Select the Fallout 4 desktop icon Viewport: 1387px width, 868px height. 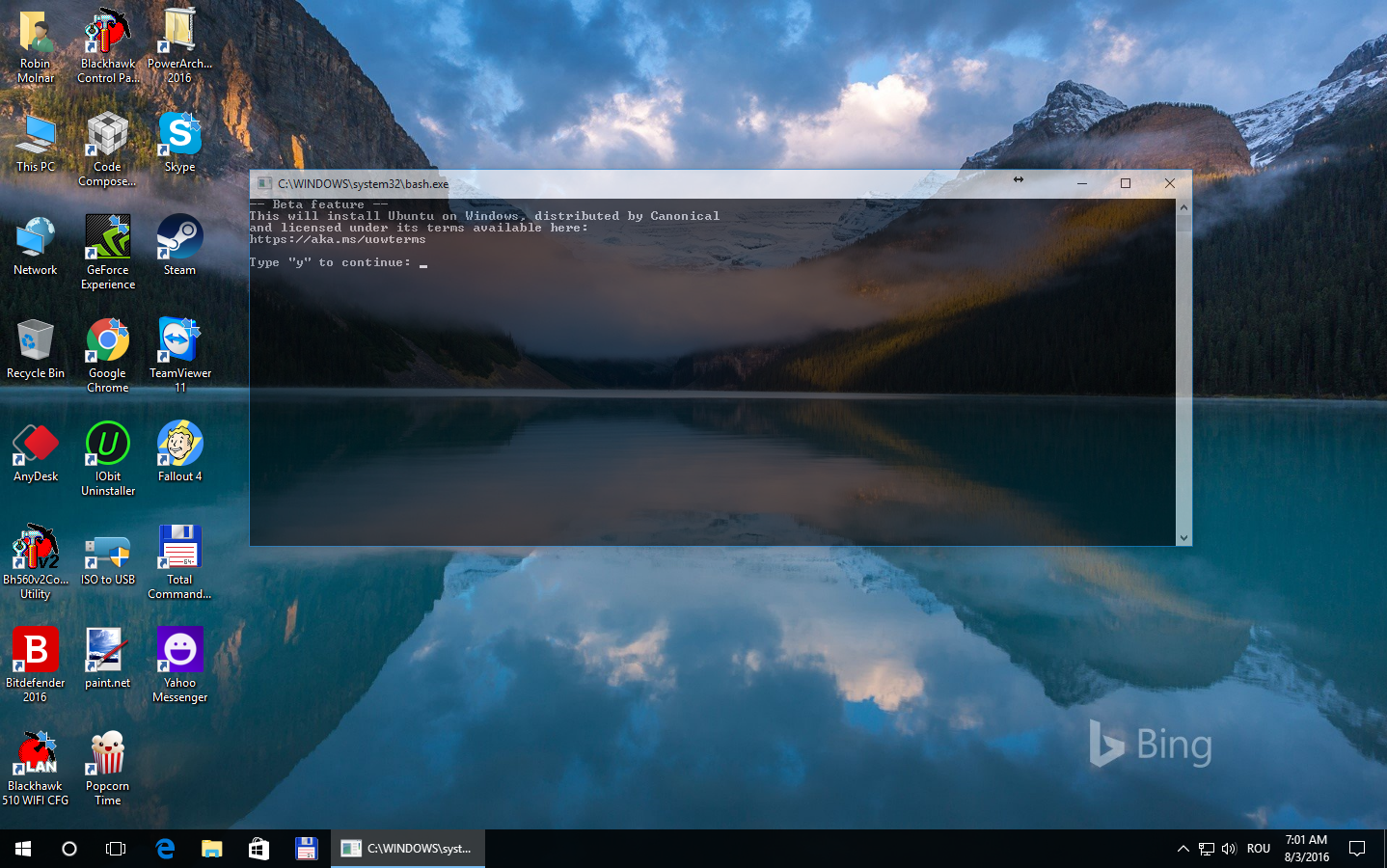pyautogui.click(x=179, y=452)
